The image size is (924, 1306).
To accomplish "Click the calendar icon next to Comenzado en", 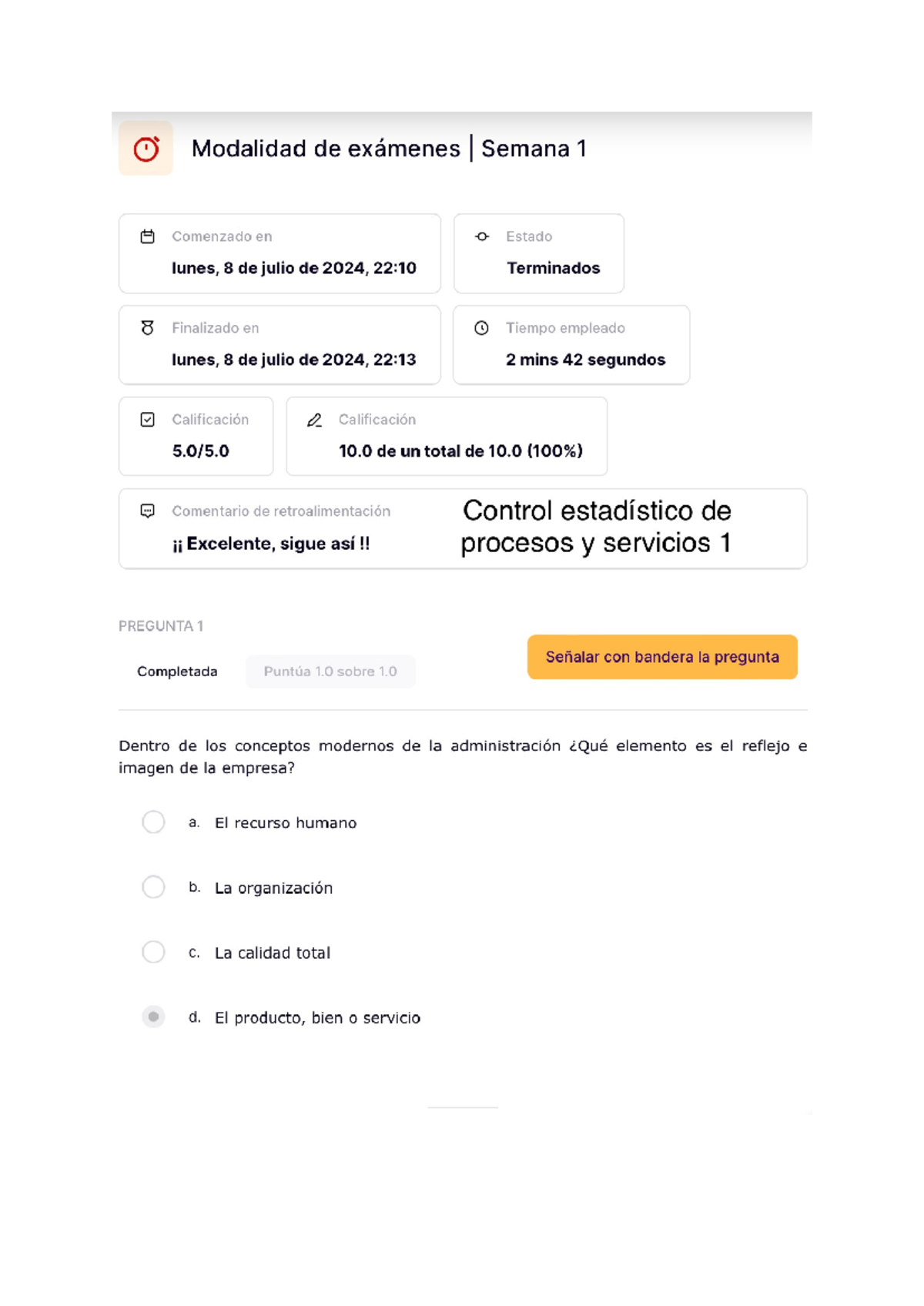I will point(149,236).
